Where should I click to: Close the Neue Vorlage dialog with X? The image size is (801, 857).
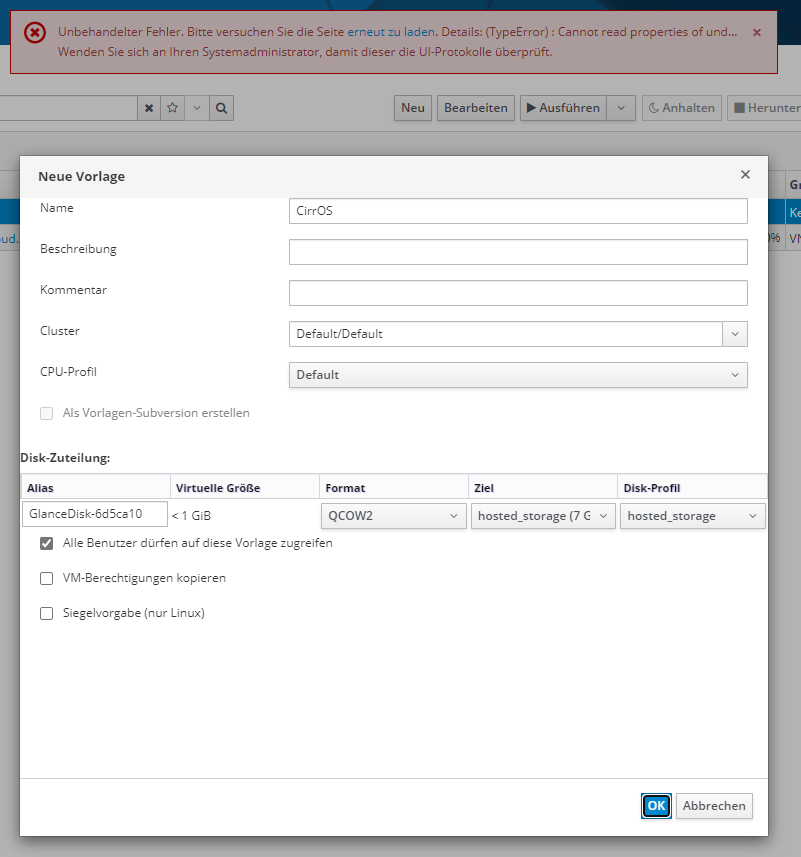tap(745, 174)
